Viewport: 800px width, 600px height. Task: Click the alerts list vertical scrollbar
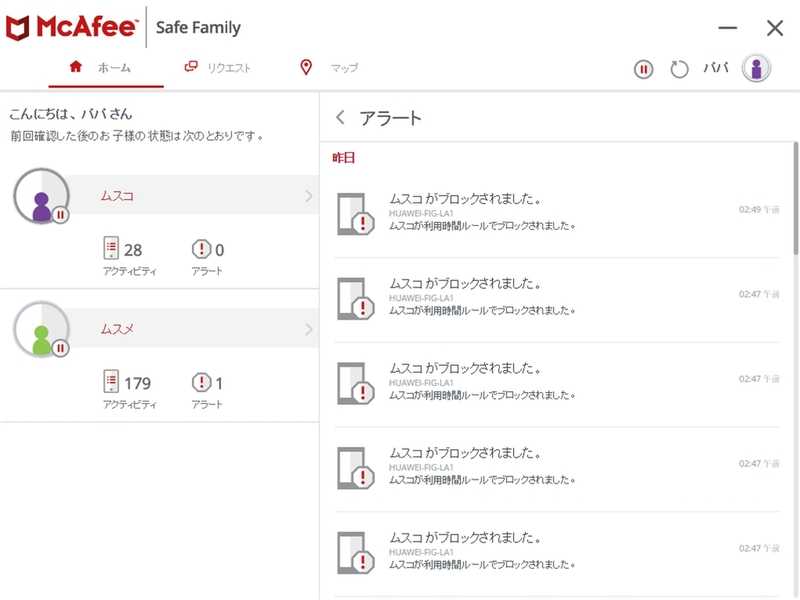[x=795, y=200]
